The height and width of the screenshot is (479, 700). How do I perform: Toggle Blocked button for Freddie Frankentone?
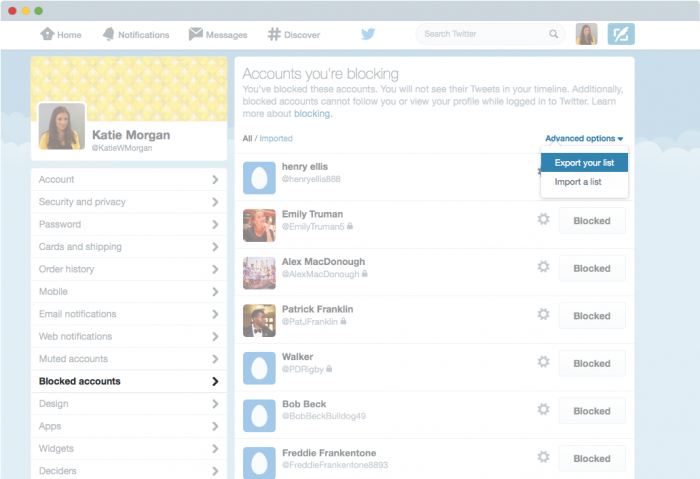click(x=591, y=459)
